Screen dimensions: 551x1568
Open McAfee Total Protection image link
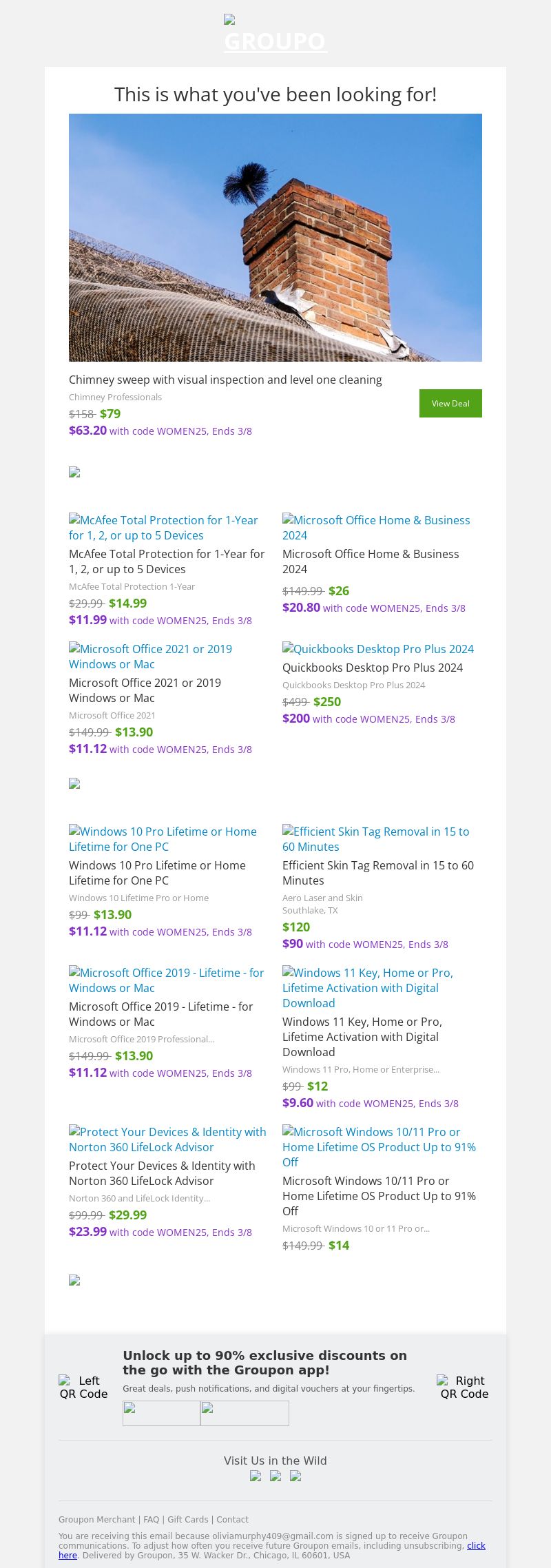pyautogui.click(x=163, y=528)
